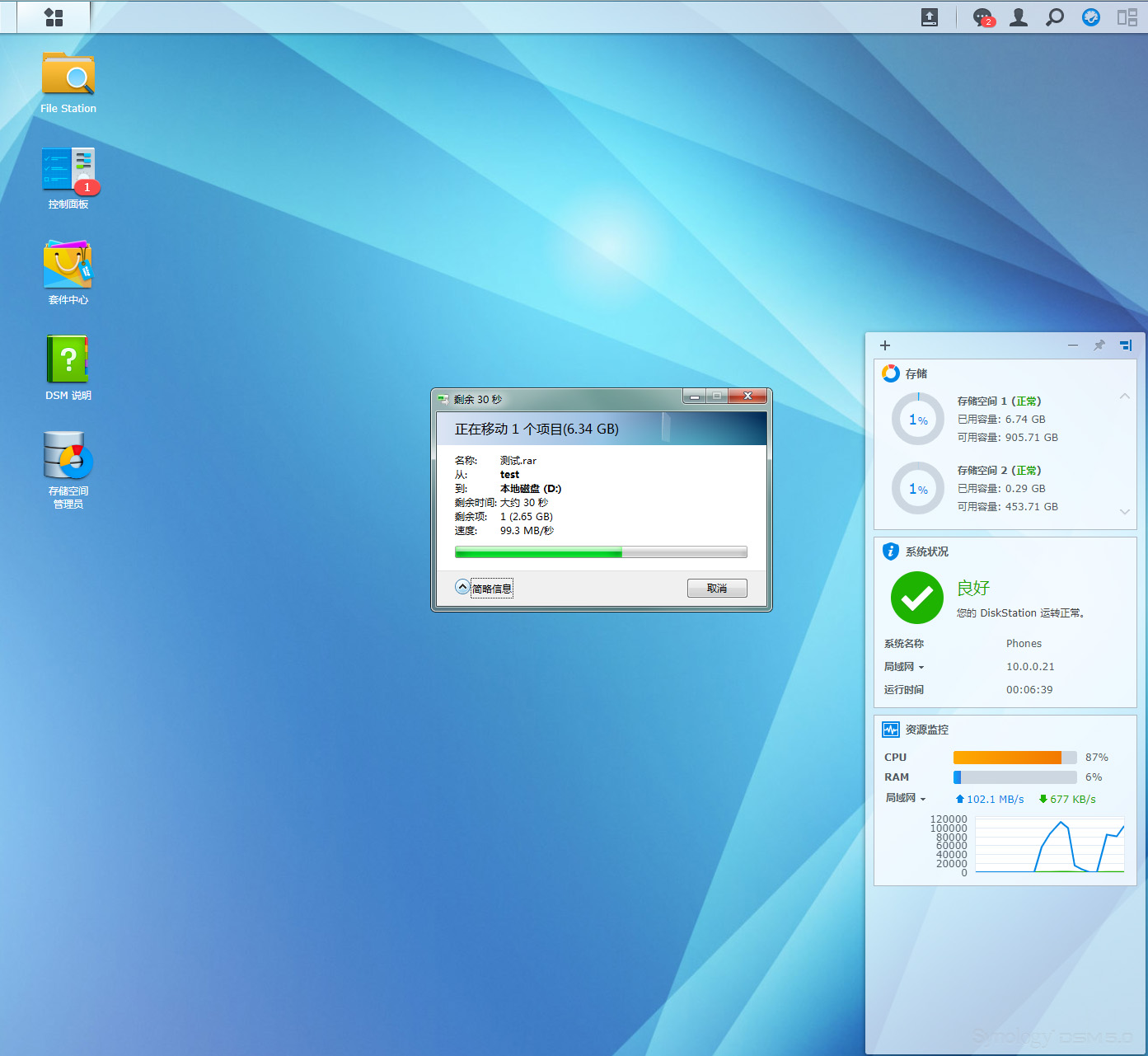Launch the 套件中心 Package Center icon
Screen dimensions: 1148x1056
click(x=68, y=265)
